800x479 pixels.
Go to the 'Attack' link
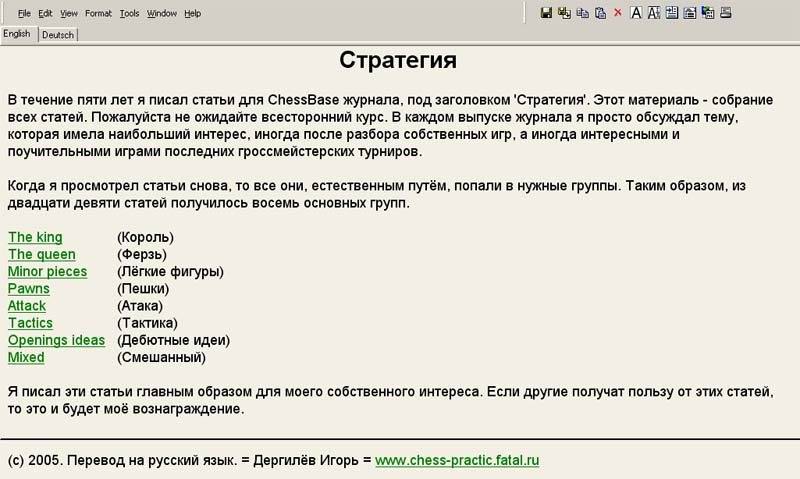tap(27, 306)
